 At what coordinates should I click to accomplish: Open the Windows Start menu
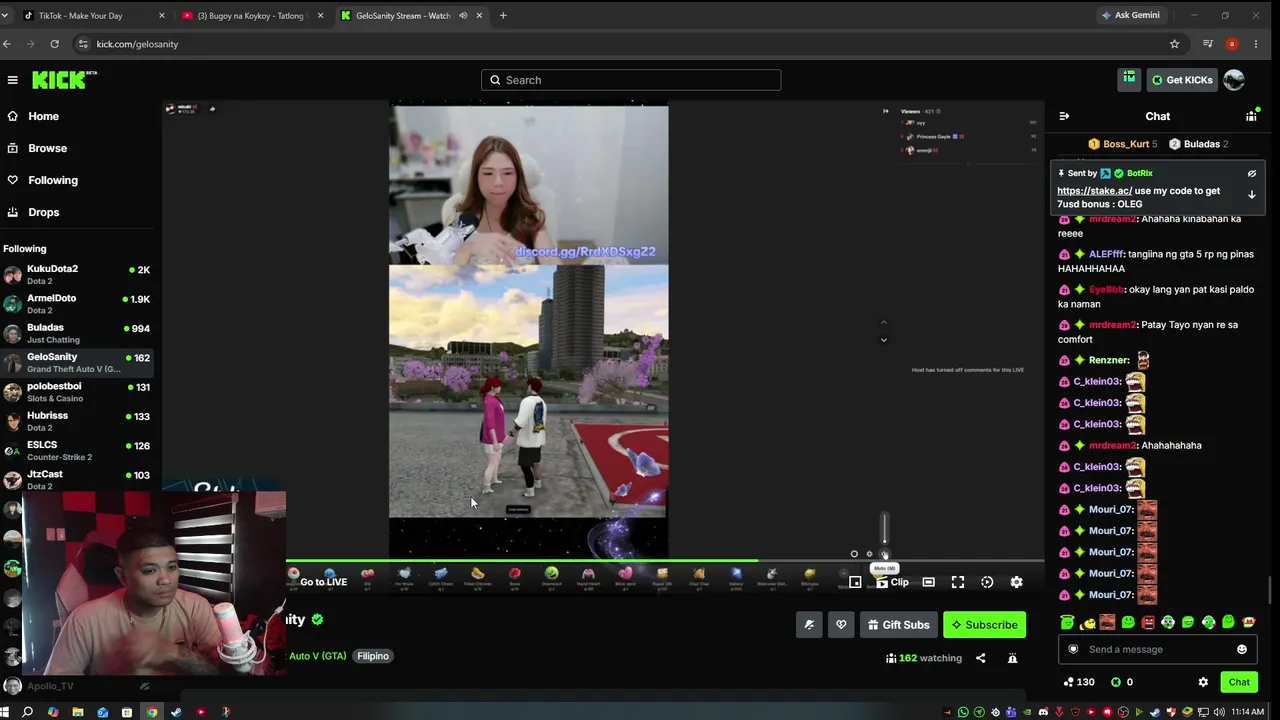tap(6, 712)
